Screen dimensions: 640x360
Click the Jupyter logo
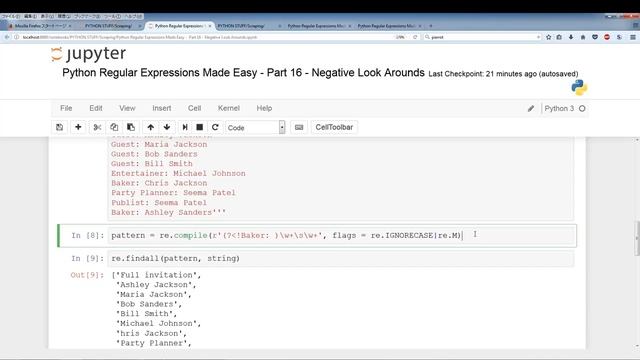(x=89, y=54)
